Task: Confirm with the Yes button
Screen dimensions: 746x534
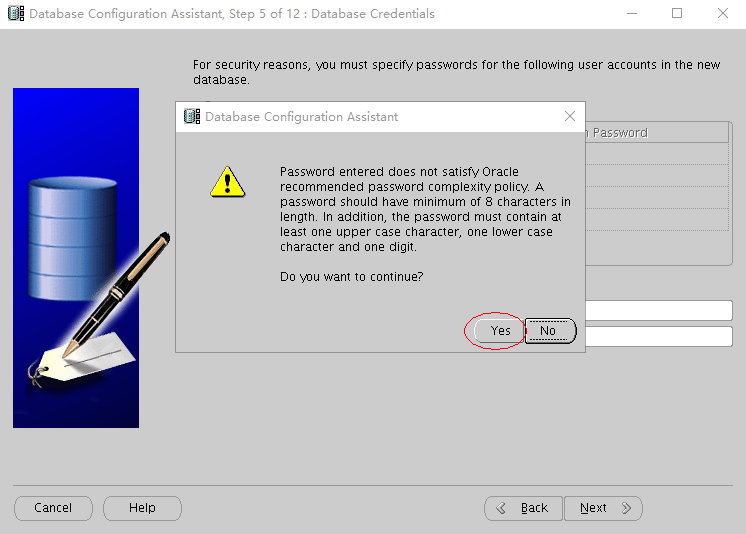Action: [x=500, y=331]
